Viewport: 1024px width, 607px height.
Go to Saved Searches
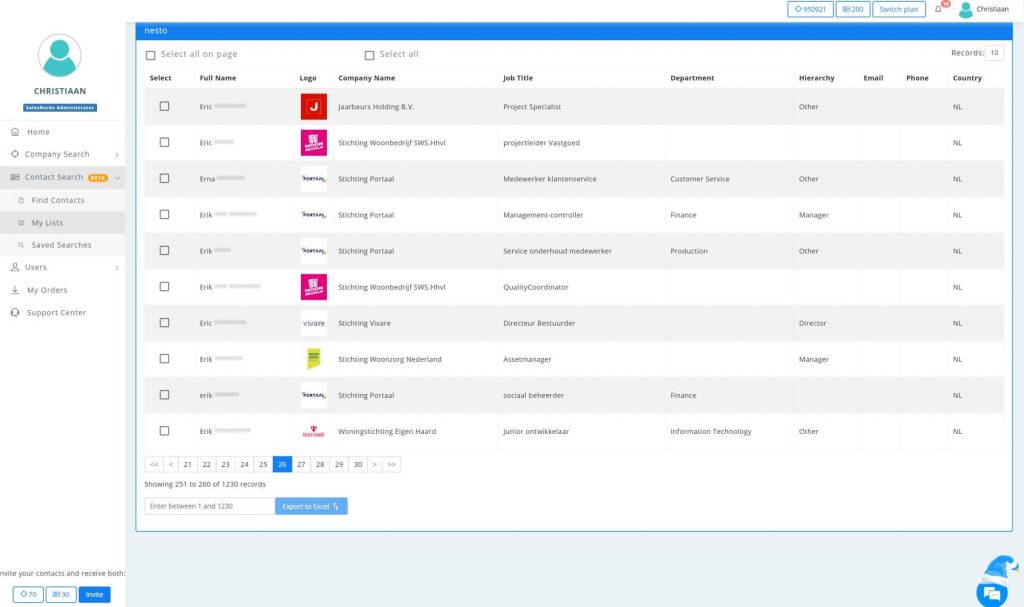point(61,245)
